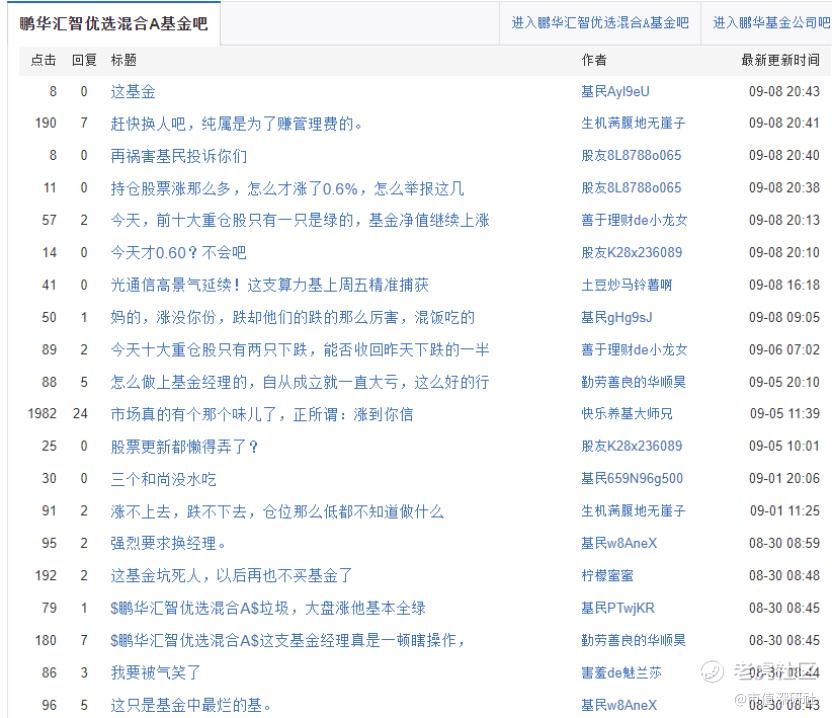Viewport: 832px width, 718px height.
Task: Open post 再祸害基民投诉你们
Action: [x=178, y=156]
